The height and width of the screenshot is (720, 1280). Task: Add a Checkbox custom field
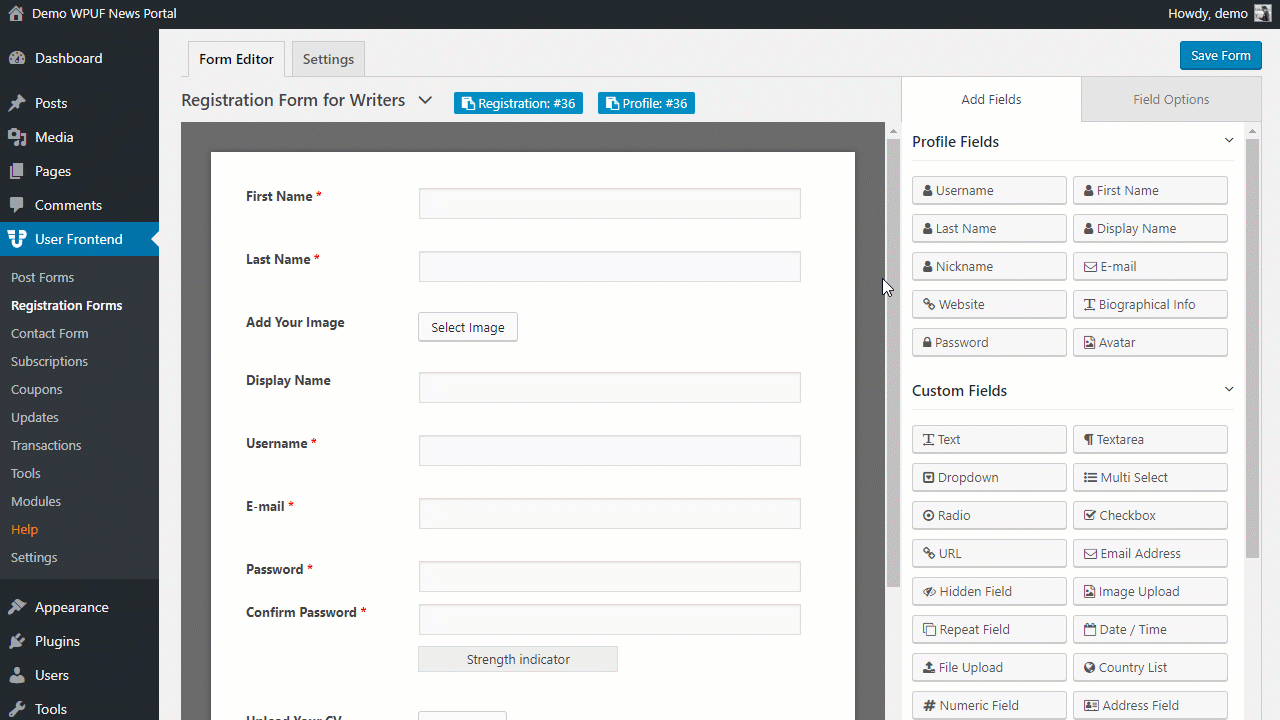pos(1150,515)
